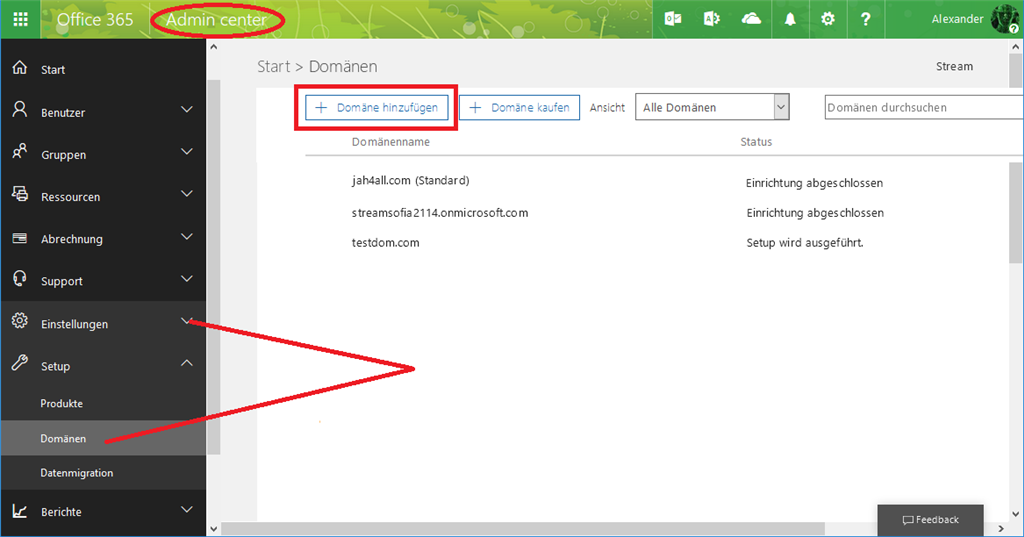Click Domänenname column header
This screenshot has height=537, width=1024.
click(391, 142)
